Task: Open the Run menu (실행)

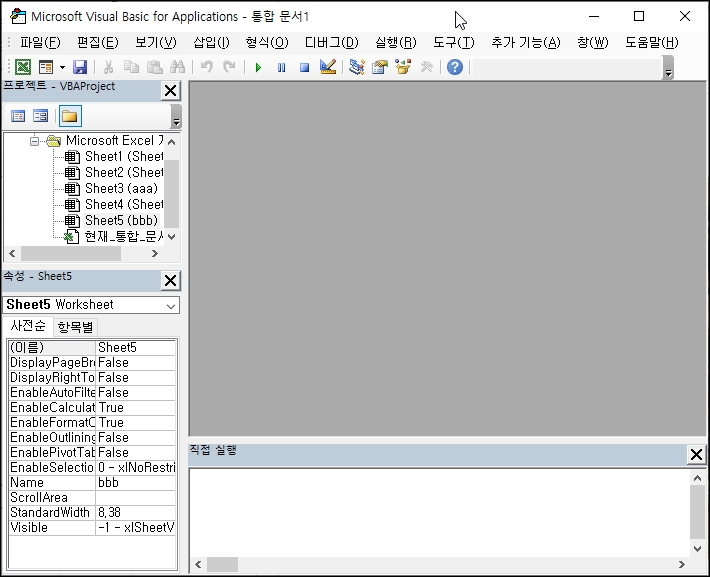Action: (395, 43)
